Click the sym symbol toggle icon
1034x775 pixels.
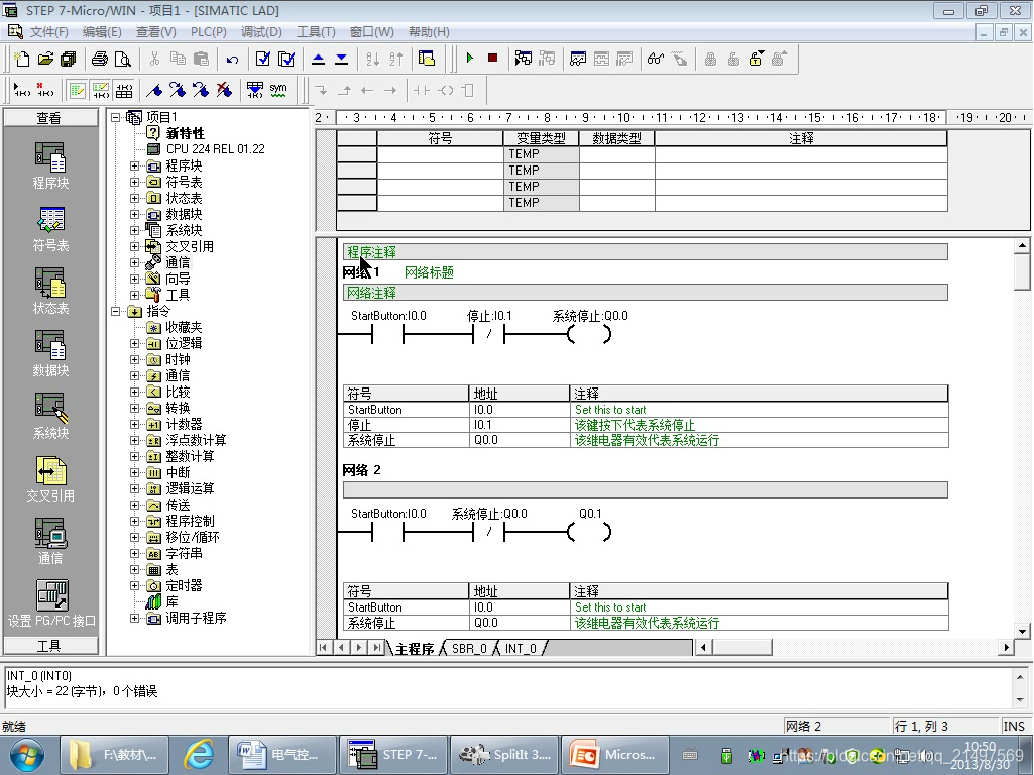[x=278, y=90]
